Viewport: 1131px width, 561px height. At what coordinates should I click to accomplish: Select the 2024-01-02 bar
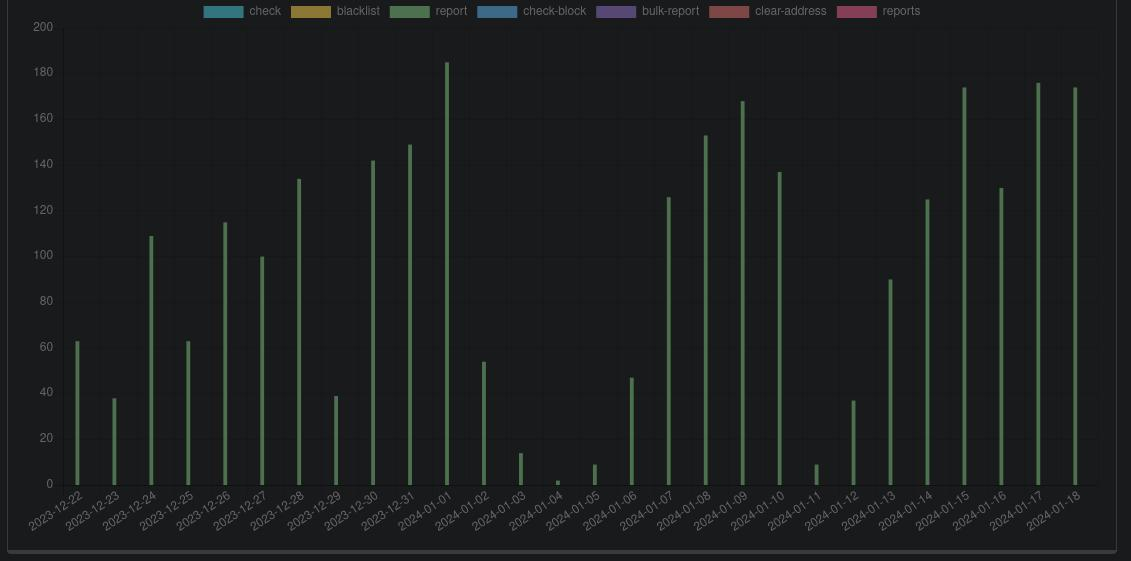[484, 423]
